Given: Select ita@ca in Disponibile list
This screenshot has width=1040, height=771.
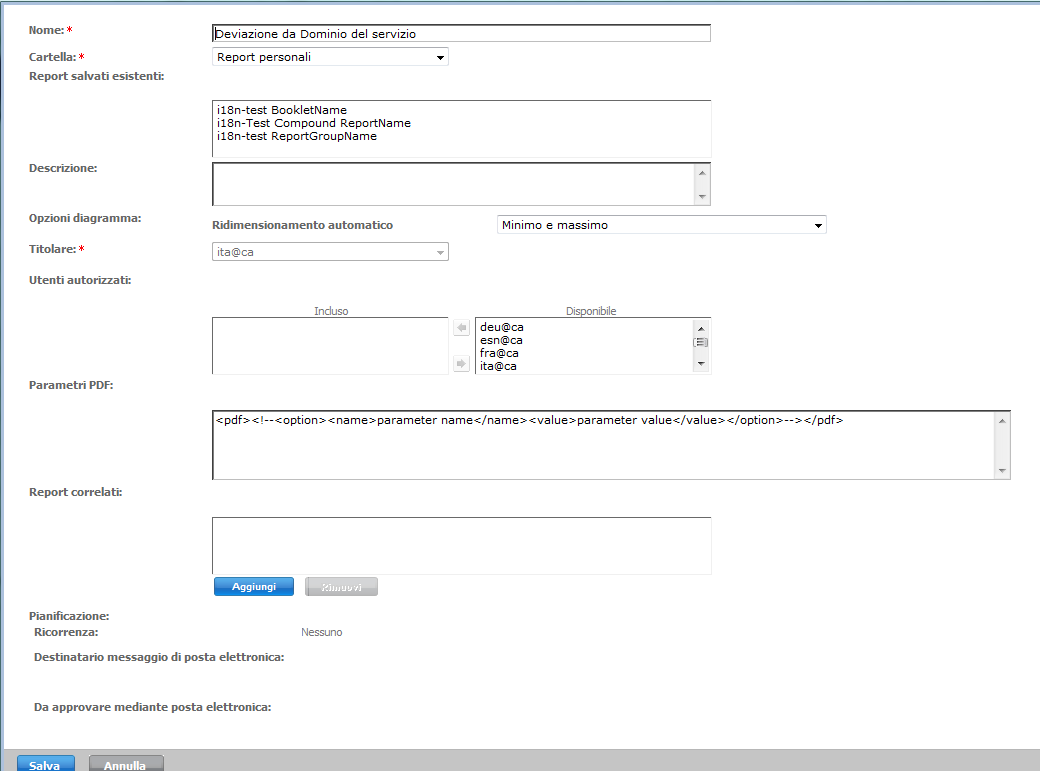Looking at the screenshot, I should (x=498, y=366).
